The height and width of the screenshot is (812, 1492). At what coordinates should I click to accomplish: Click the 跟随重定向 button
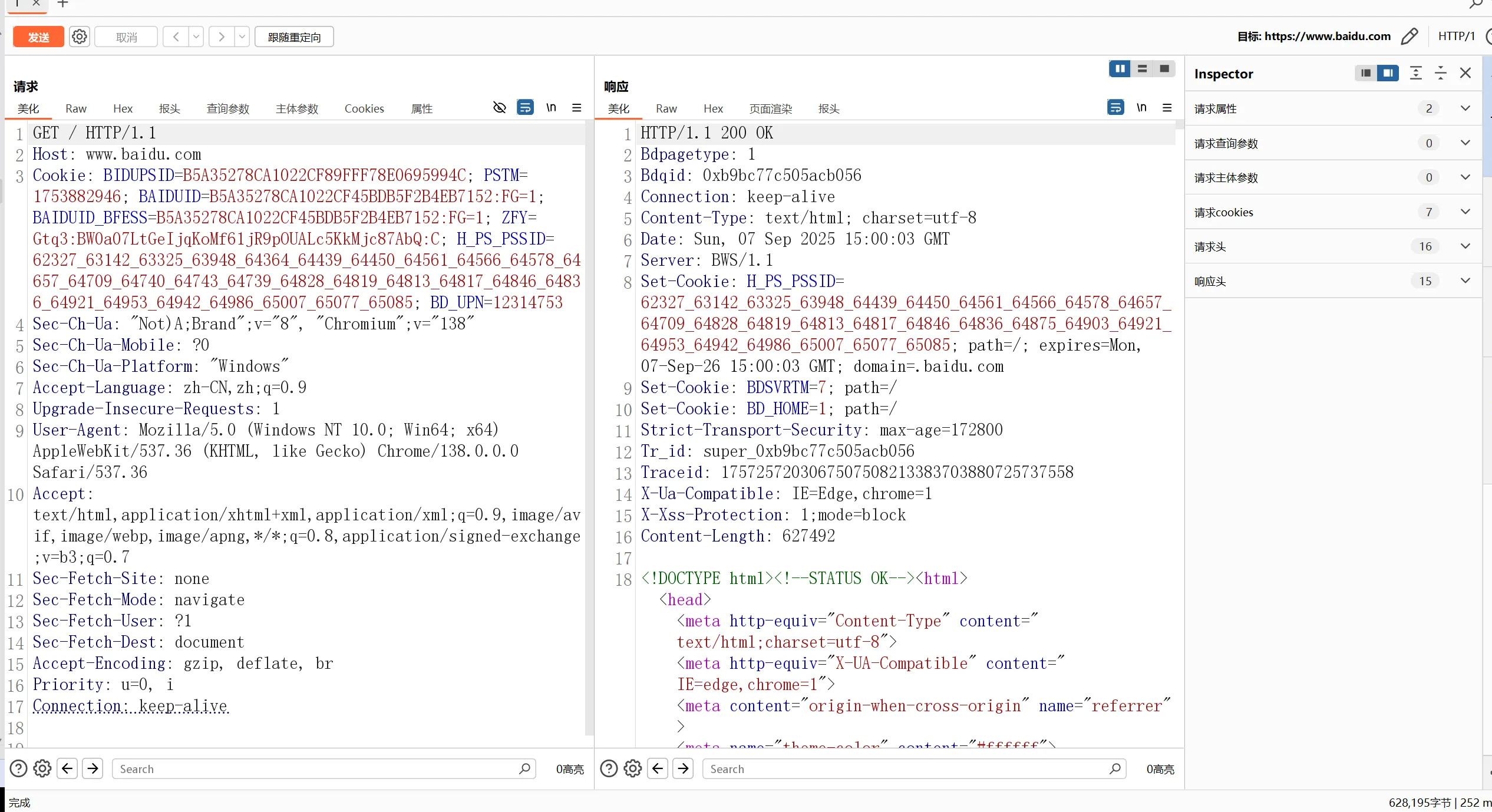click(x=294, y=37)
